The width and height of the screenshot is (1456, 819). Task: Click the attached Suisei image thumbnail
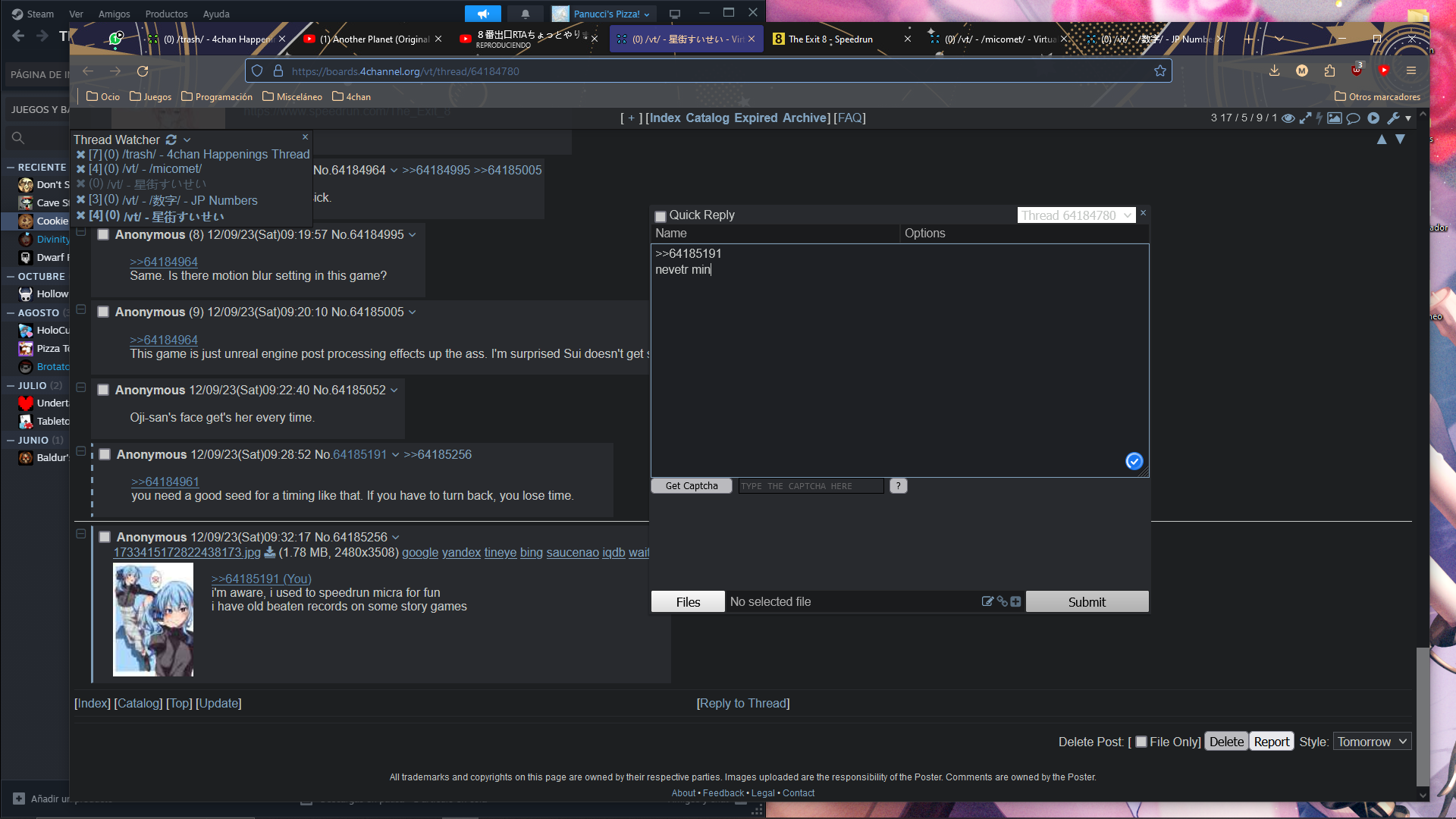153,620
